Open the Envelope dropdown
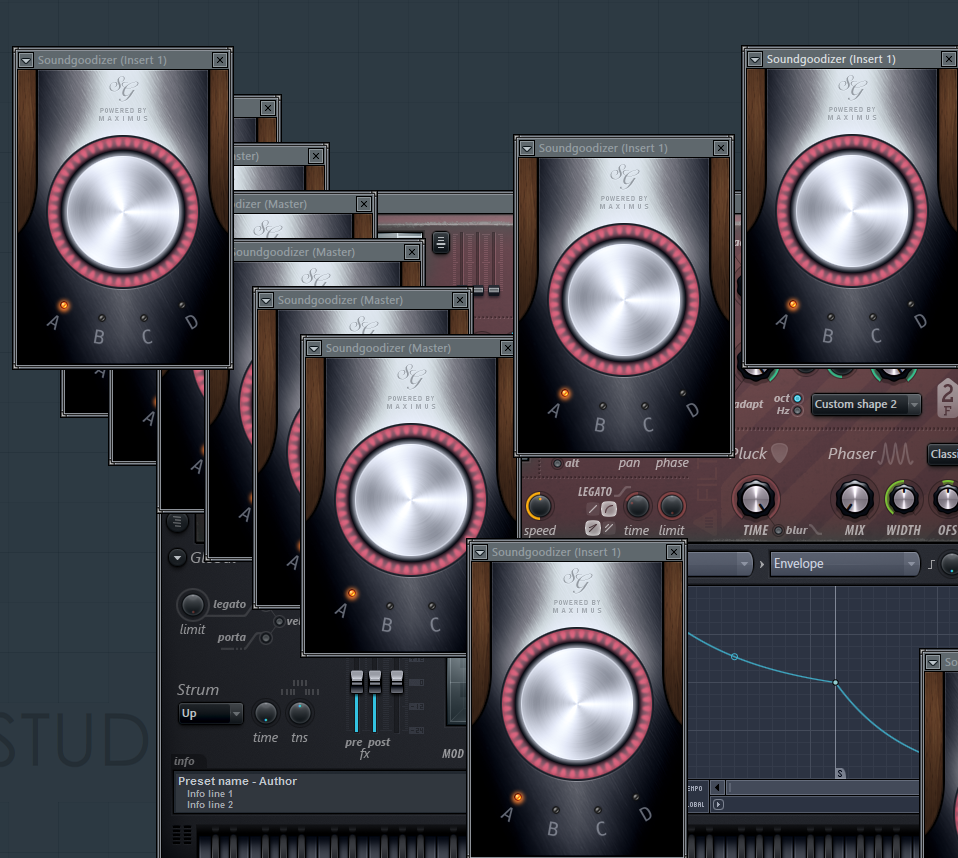Screen dimensions: 958x858 (x=844, y=564)
